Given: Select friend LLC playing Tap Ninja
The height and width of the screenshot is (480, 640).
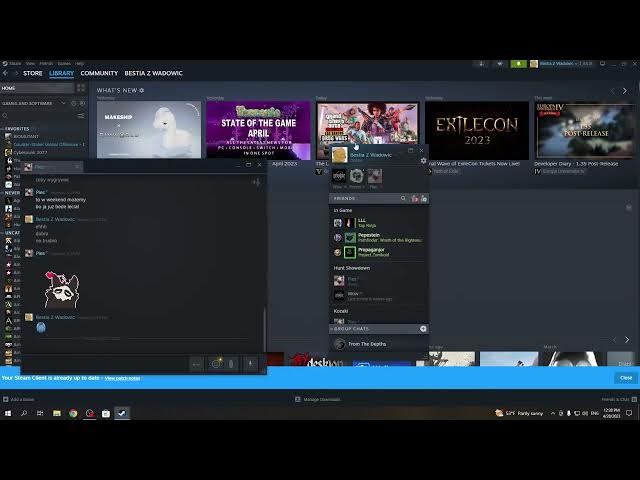Looking at the screenshot, I should [378, 223].
